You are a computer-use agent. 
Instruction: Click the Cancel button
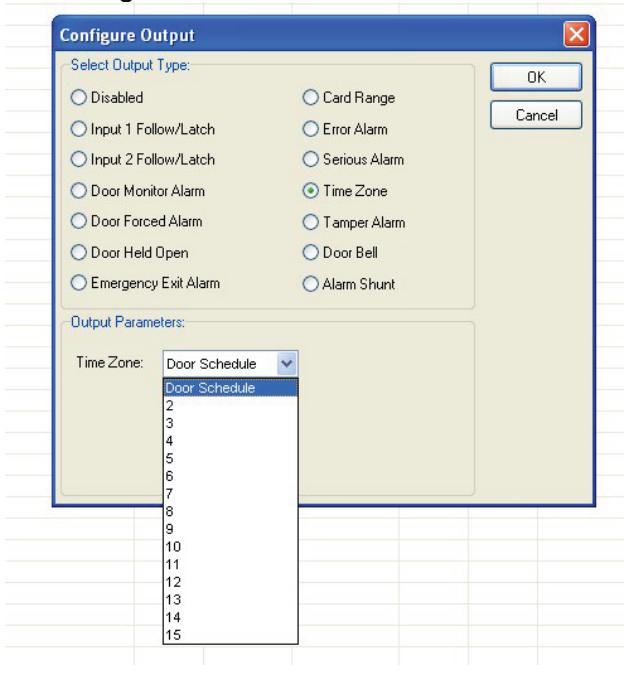(x=536, y=115)
